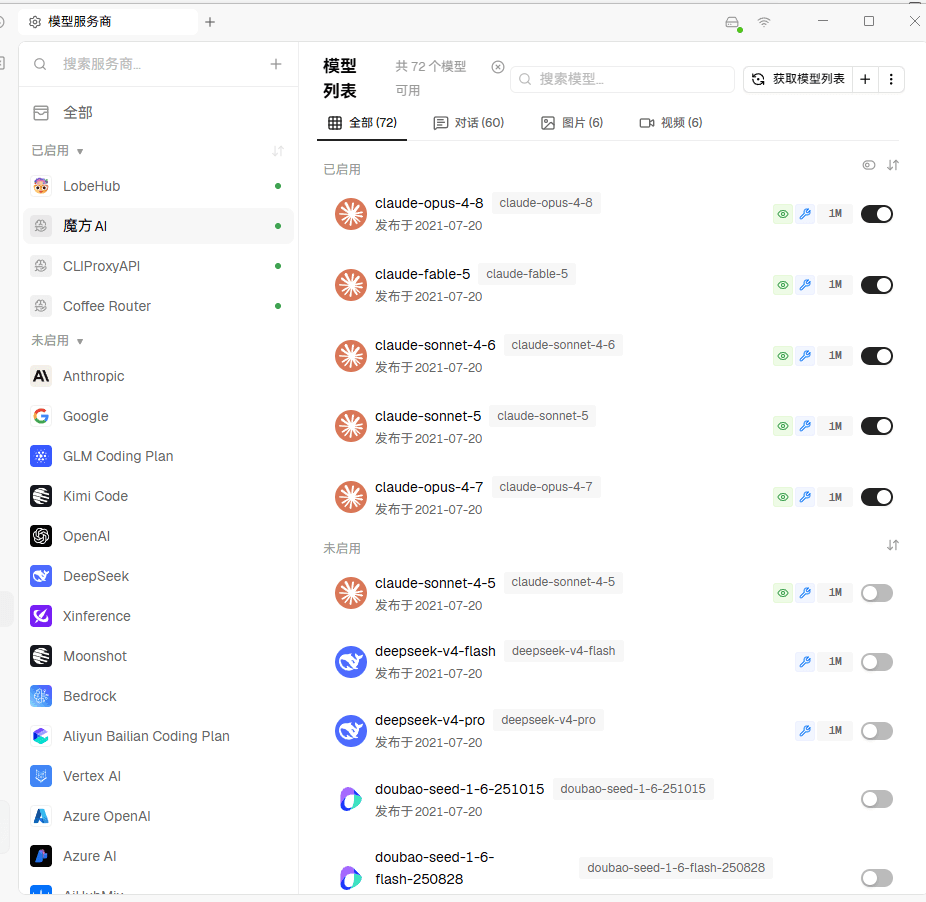Sort 未启用 models with arrows icon
The height and width of the screenshot is (902, 926).
[x=893, y=545]
